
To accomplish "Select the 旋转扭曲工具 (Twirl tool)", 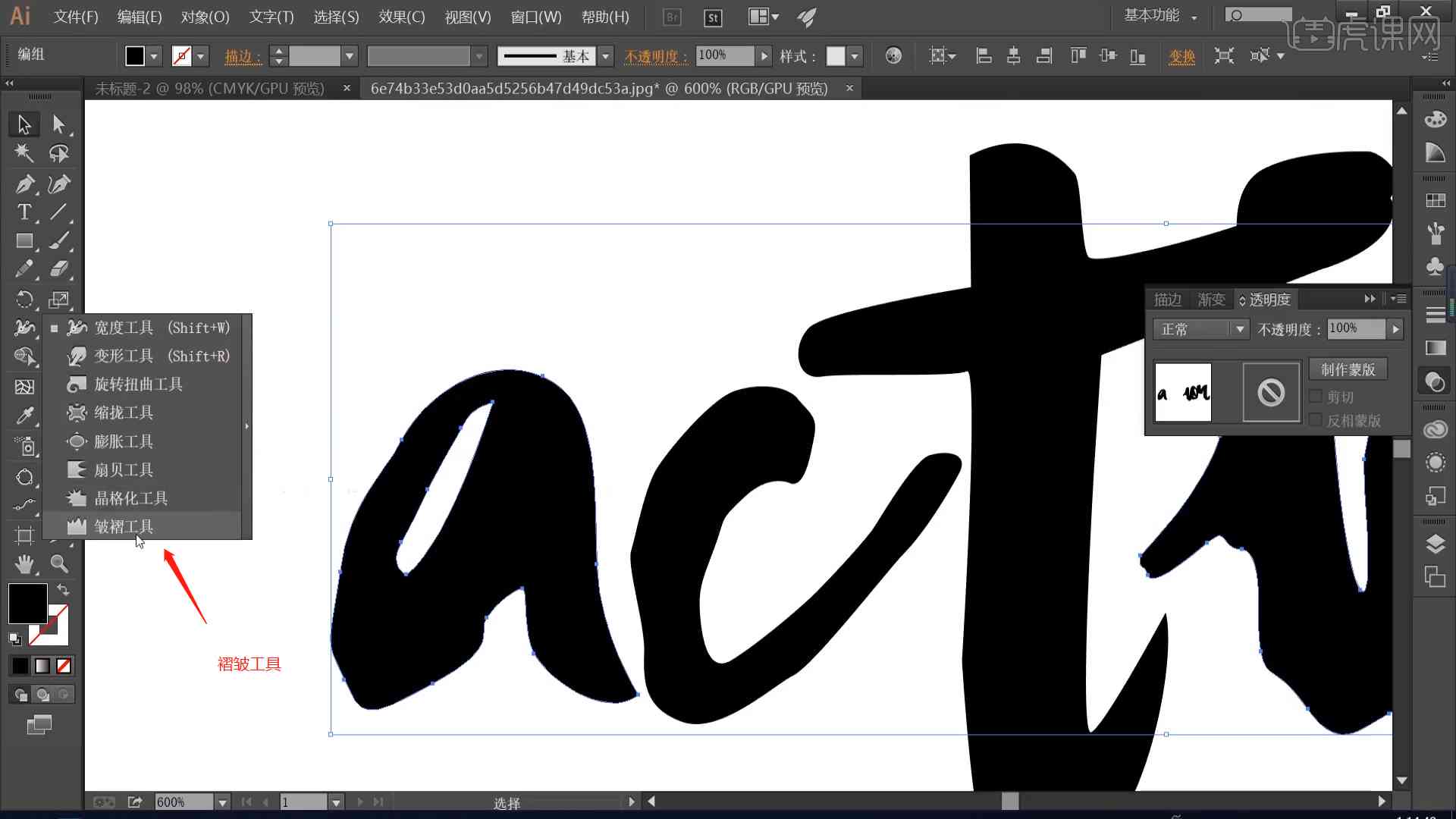I will click(138, 384).
